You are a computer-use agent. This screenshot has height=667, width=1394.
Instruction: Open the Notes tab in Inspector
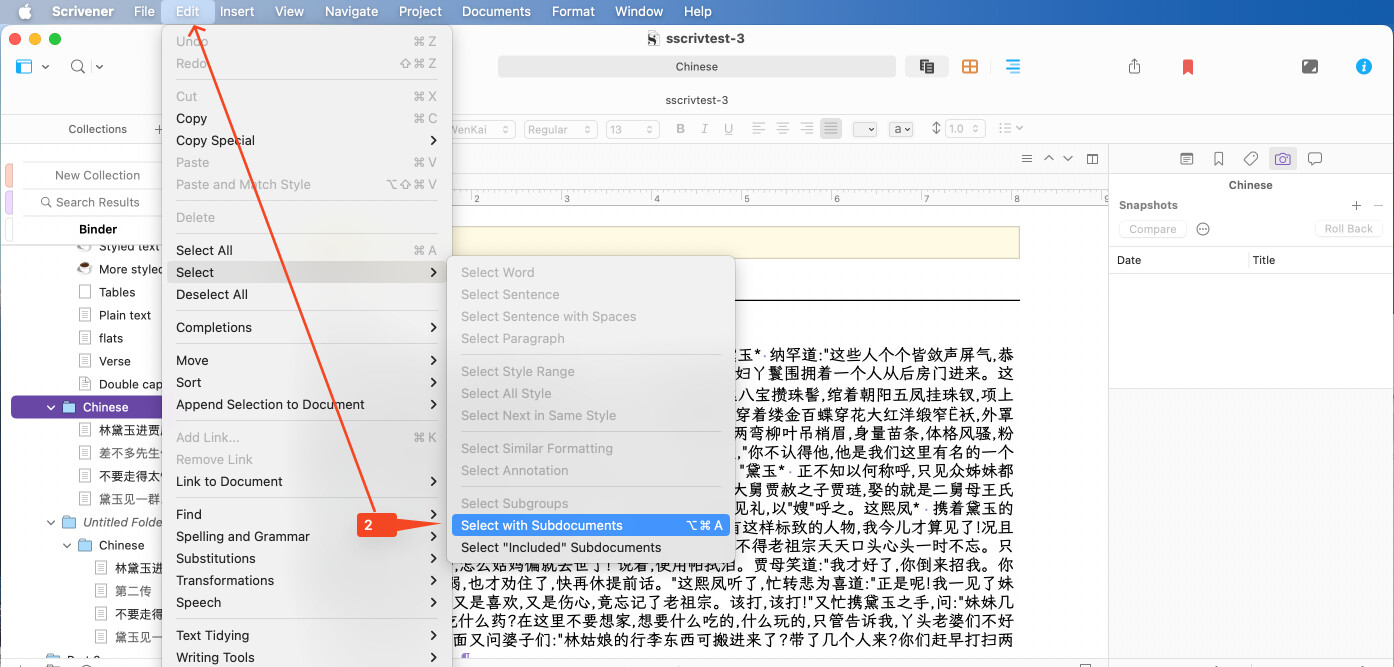(x=1186, y=159)
